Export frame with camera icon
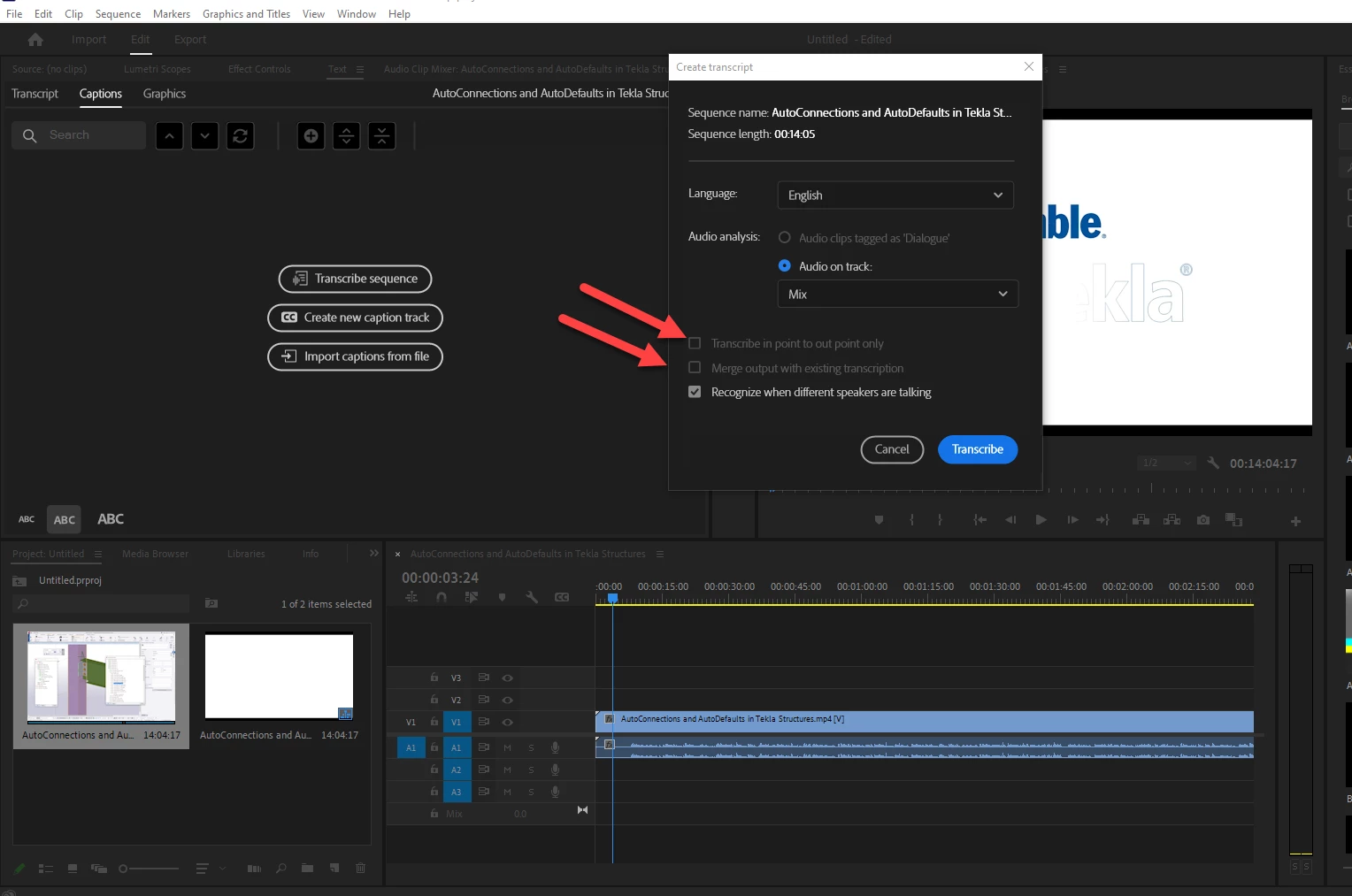Viewport: 1352px width, 896px height. point(1203,520)
